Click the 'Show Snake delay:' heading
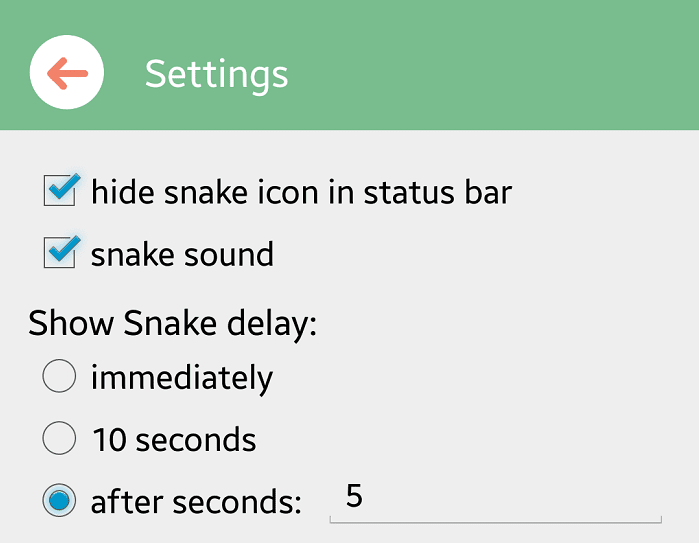699x543 pixels. coord(172,323)
